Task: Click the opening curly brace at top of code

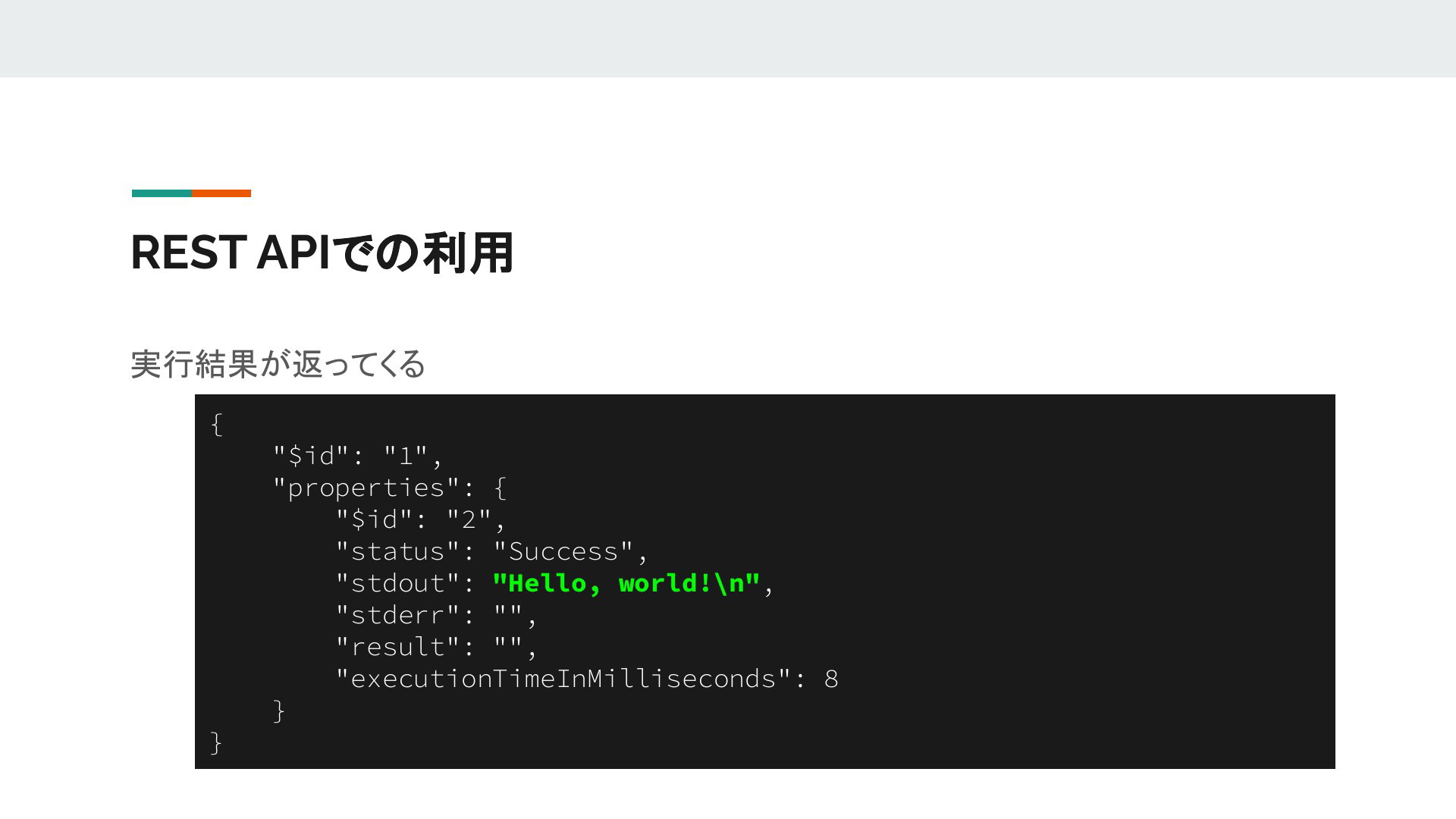Action: coord(217,424)
